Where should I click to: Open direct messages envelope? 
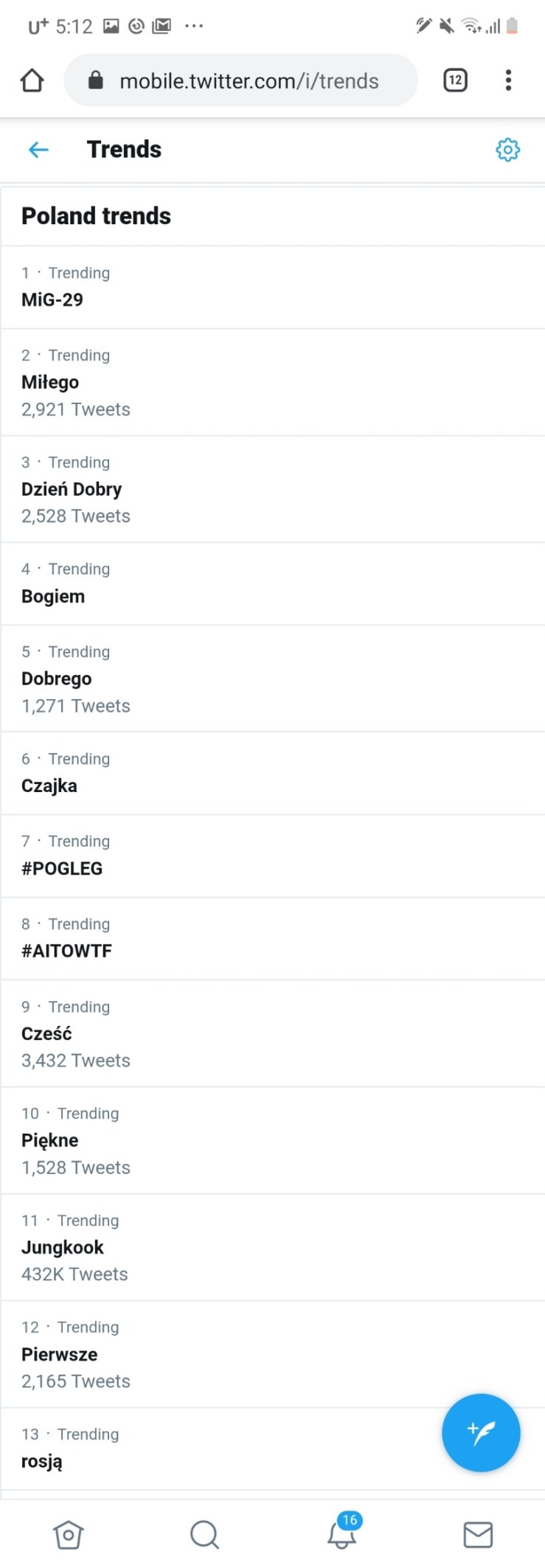coord(478,1534)
